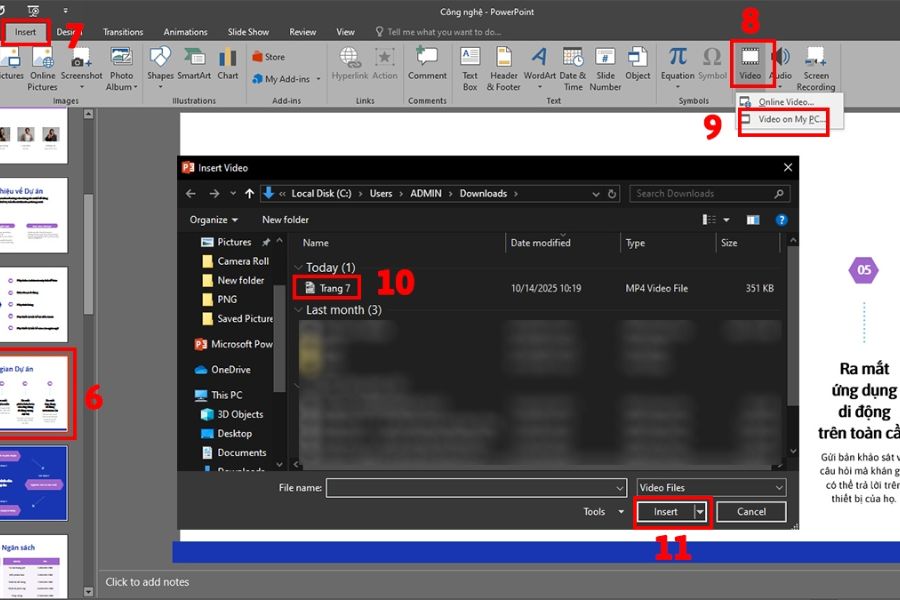Click the Equation pi icon
Image resolution: width=900 pixels, height=600 pixels.
pyautogui.click(x=677, y=56)
